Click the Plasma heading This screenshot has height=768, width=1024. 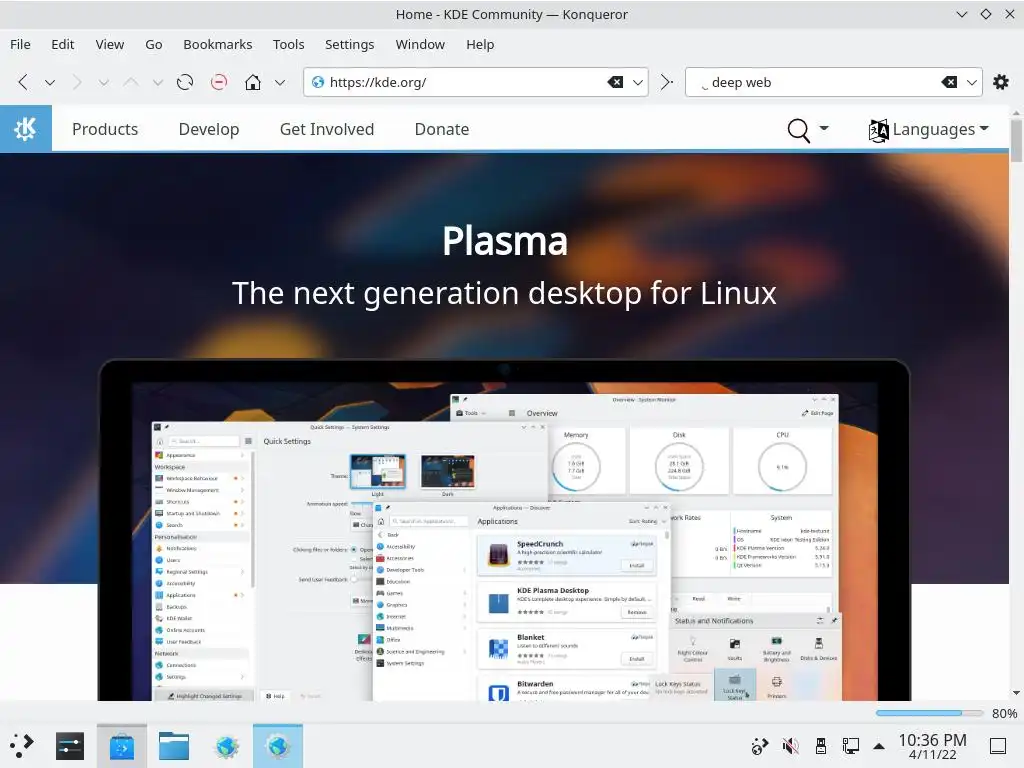505,241
